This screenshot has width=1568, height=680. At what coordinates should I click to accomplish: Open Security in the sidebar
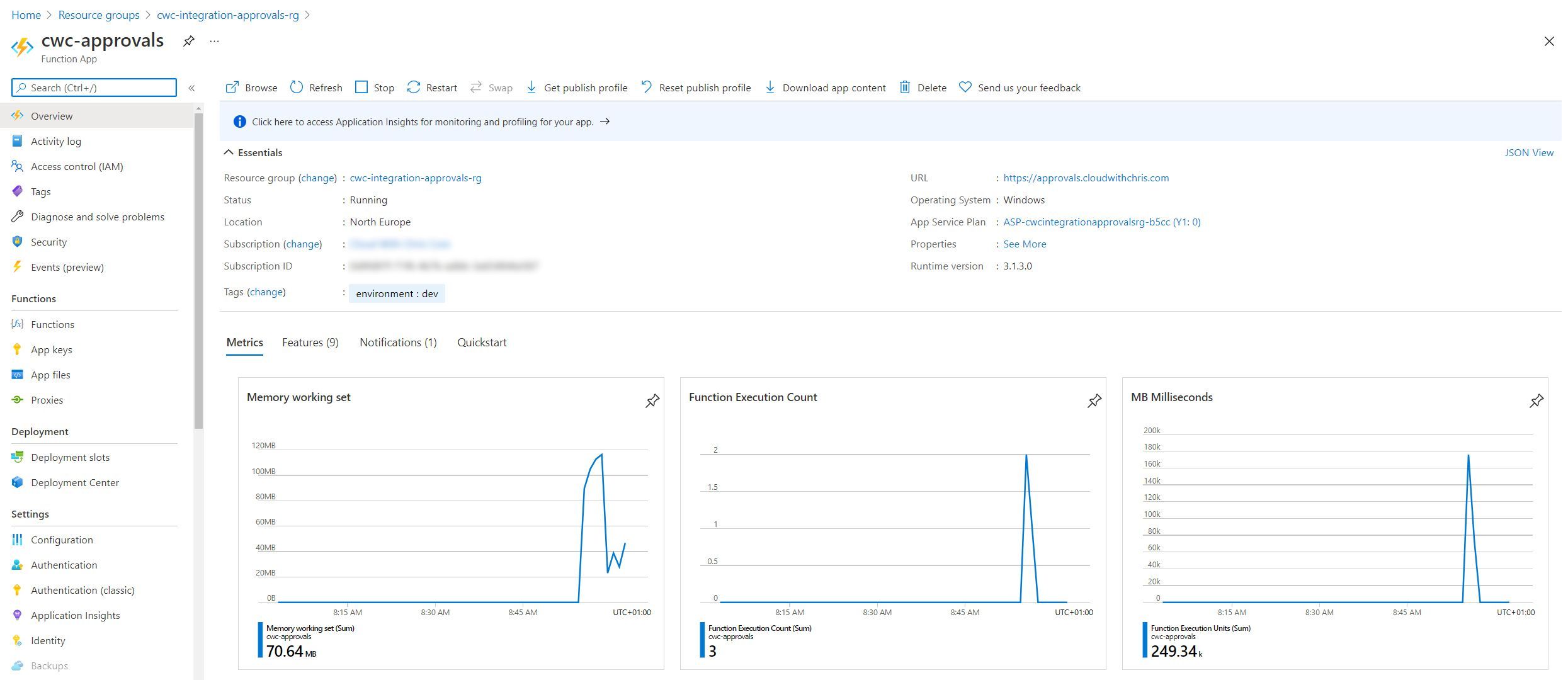coord(96,242)
